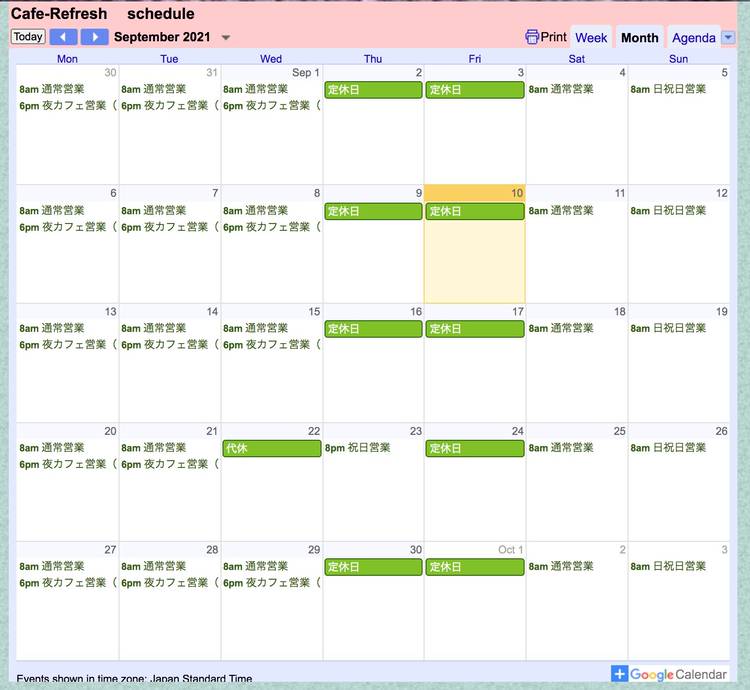Go to next month arrow

click(95, 37)
